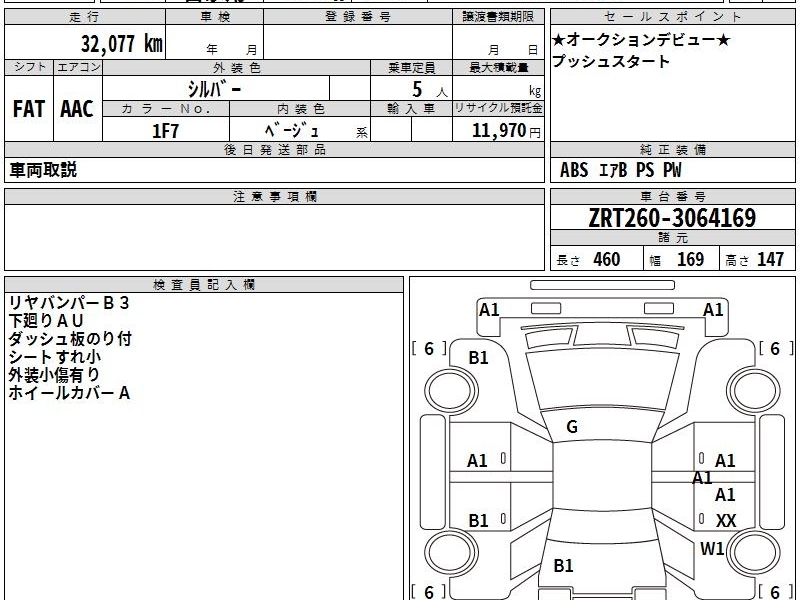Image resolution: width=800 pixels, height=600 pixels.
Task: Select the 外装小傷有り inspector note
Action: point(54,374)
